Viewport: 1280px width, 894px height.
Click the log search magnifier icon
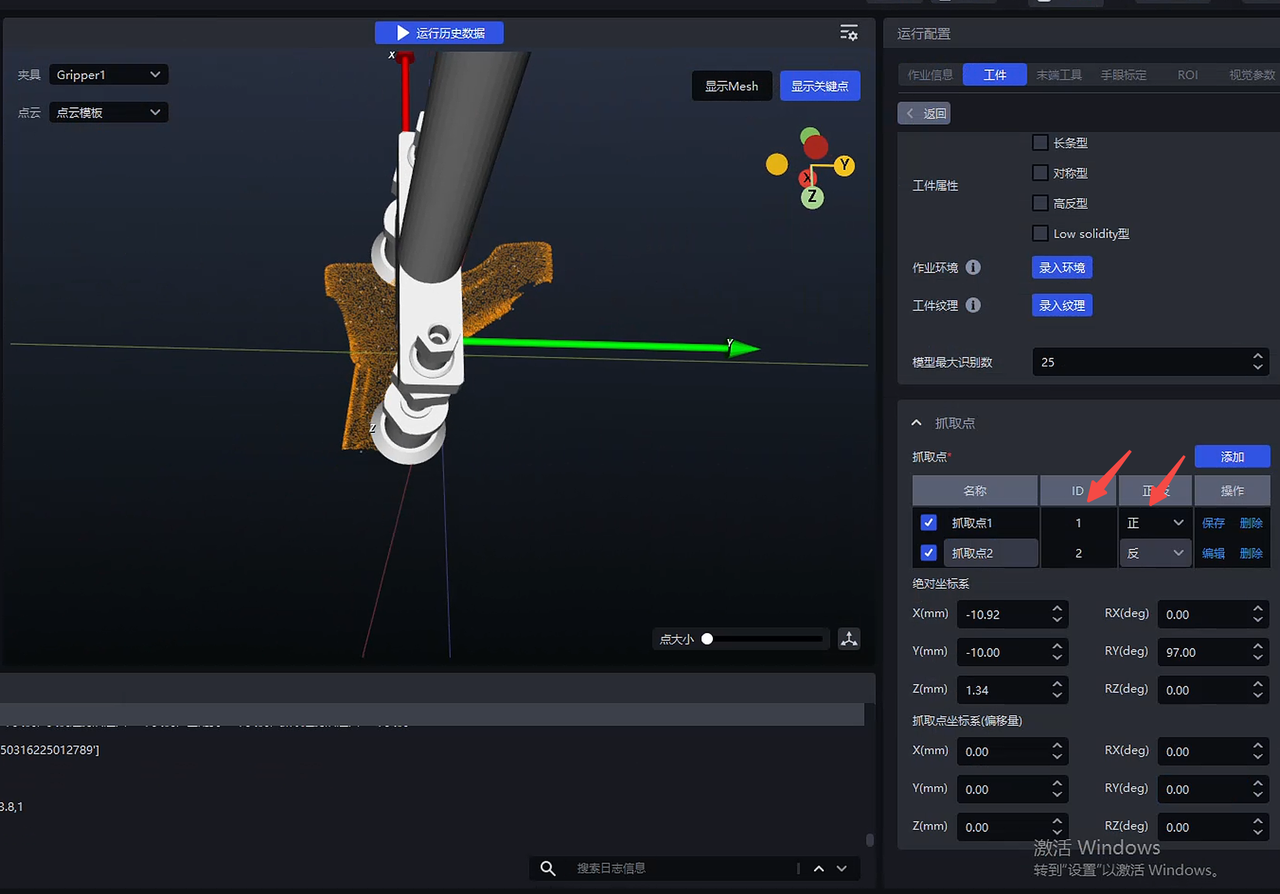548,868
